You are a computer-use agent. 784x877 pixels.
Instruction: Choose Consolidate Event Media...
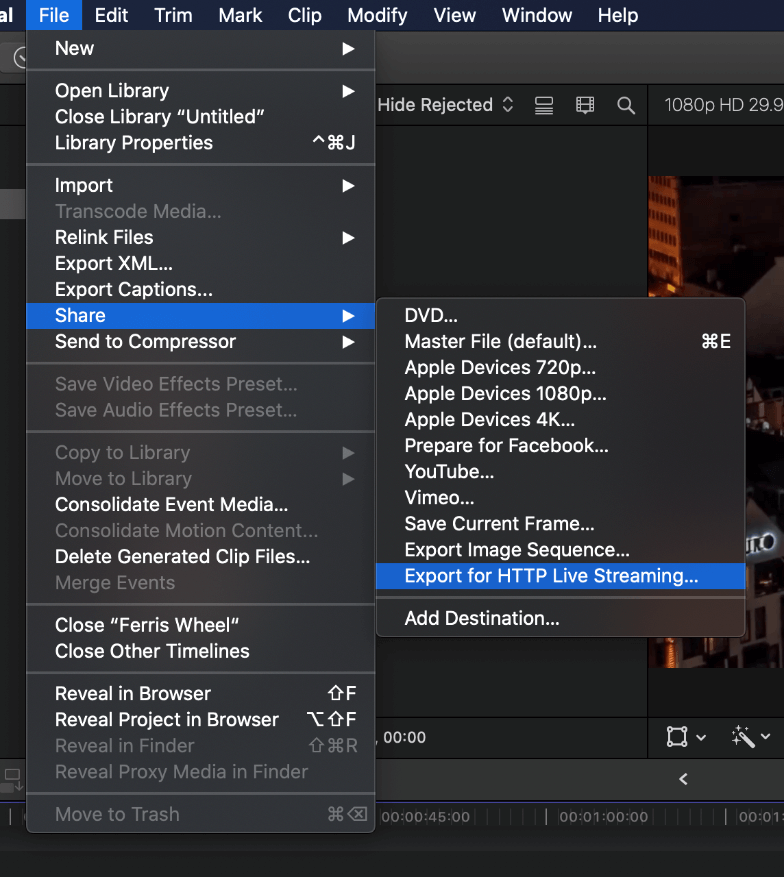(x=200, y=504)
